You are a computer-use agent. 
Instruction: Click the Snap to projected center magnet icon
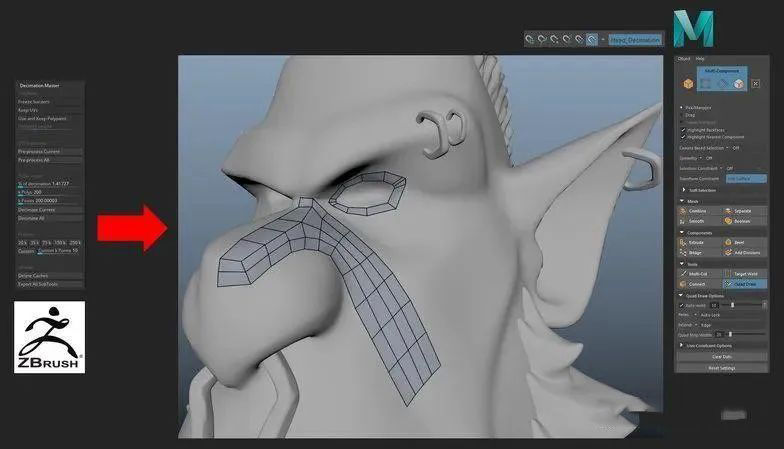tap(566, 39)
